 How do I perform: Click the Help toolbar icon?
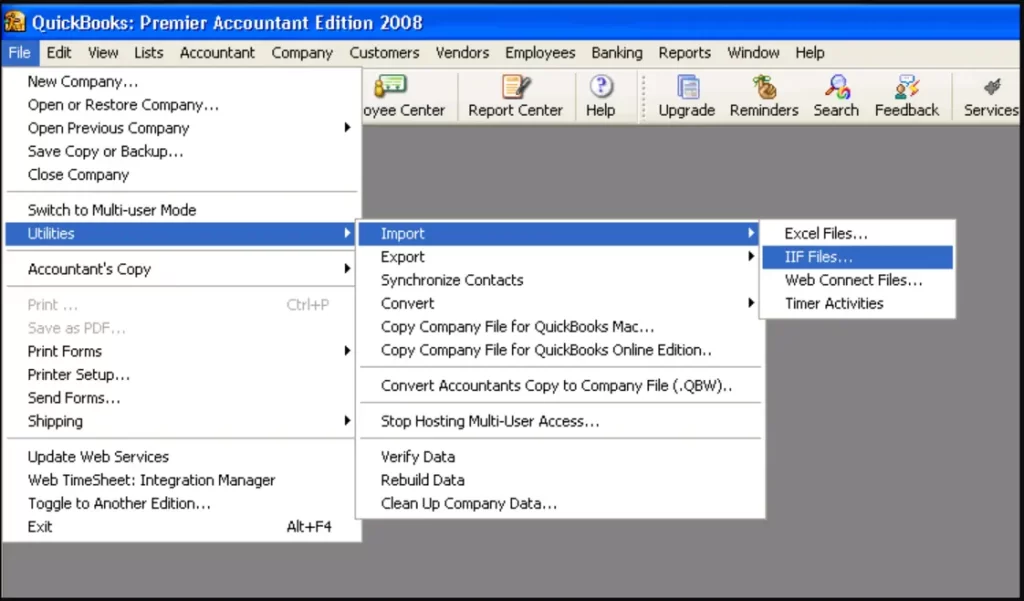601,96
